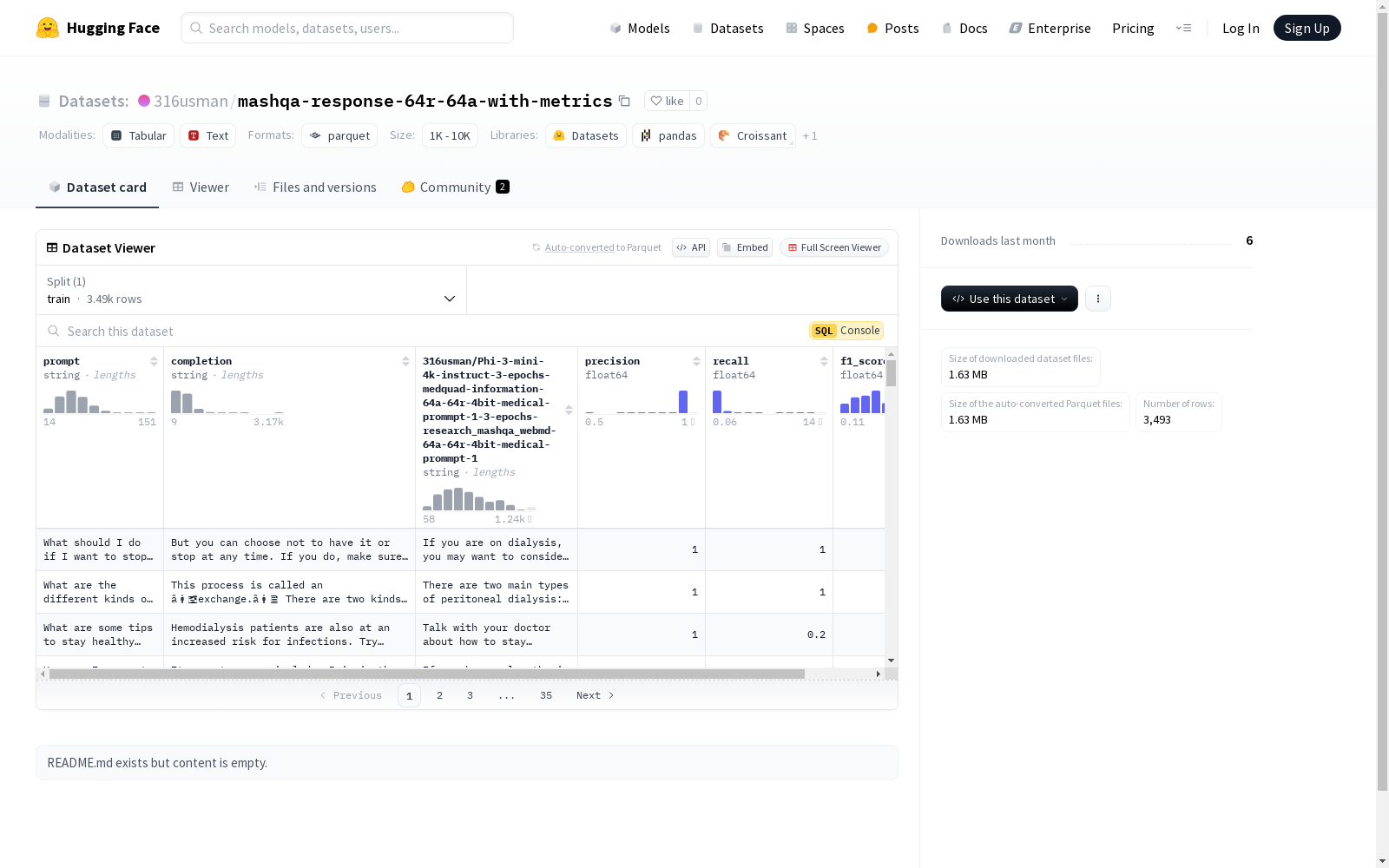1389x868 pixels.
Task: Select the 'Talk with your doctor about how' cell
Action: point(497,635)
